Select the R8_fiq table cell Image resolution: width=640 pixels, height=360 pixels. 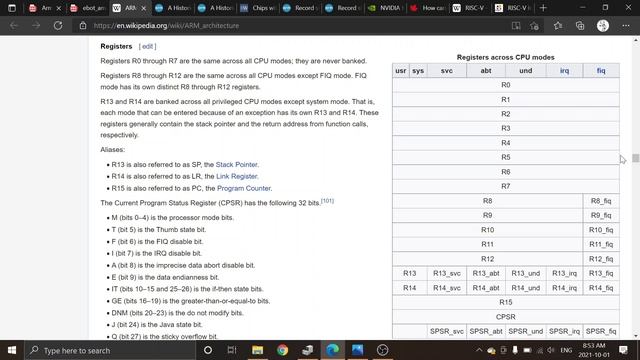tap(601, 201)
